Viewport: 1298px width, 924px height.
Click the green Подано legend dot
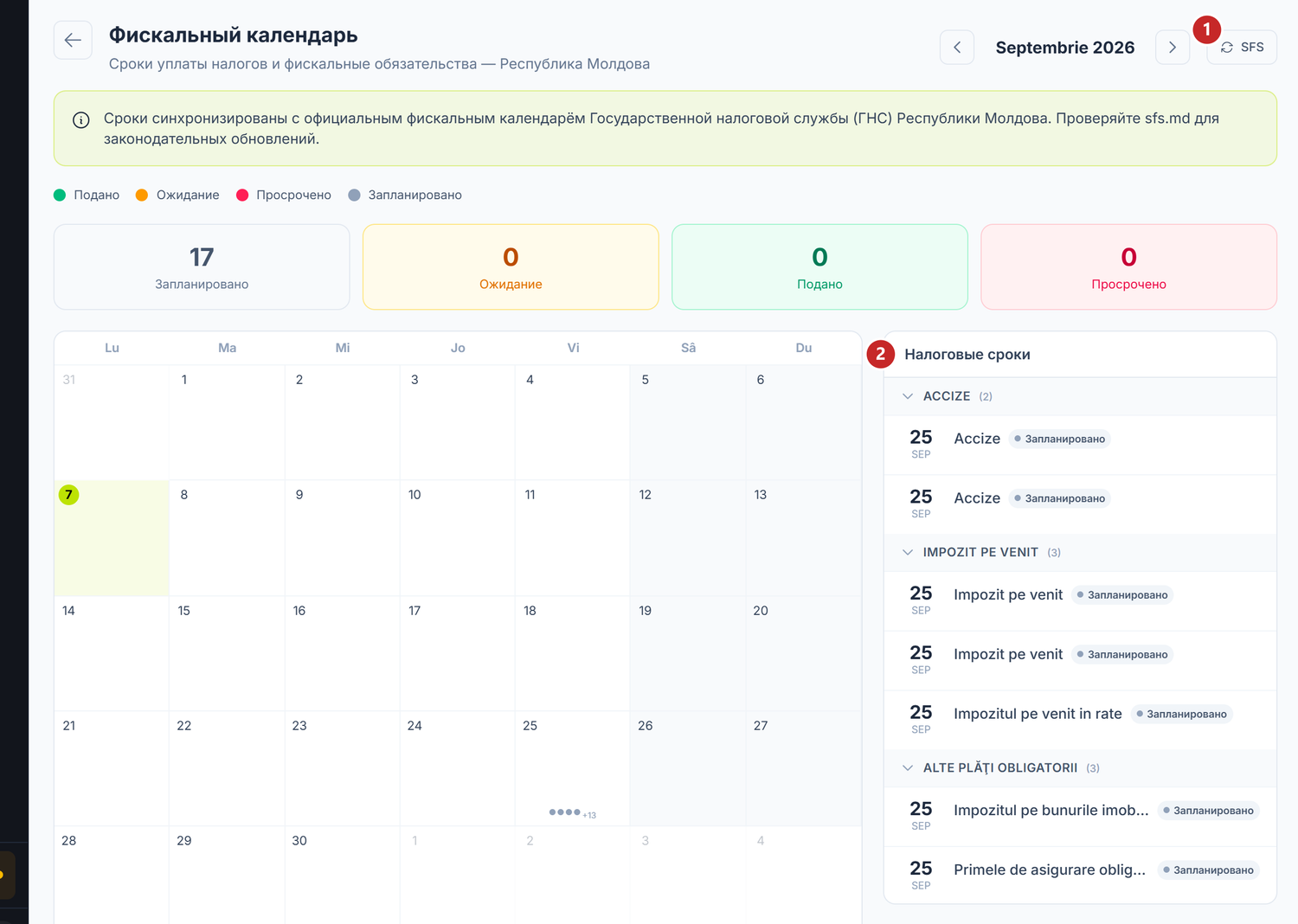[60, 196]
